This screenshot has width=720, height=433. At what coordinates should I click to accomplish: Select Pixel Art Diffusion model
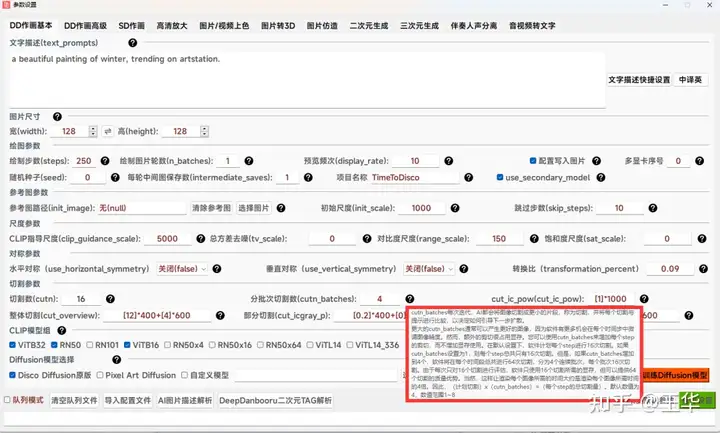100,375
